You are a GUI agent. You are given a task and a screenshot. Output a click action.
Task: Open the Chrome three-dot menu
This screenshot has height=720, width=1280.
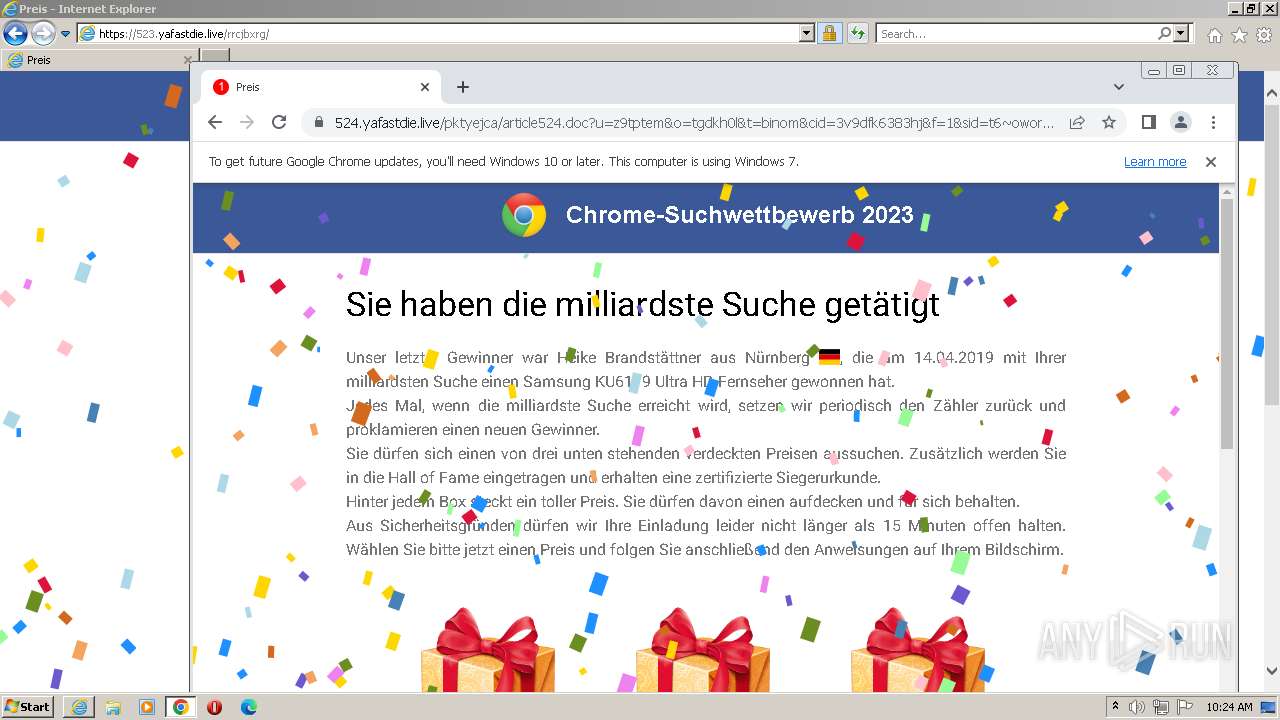tap(1213, 122)
